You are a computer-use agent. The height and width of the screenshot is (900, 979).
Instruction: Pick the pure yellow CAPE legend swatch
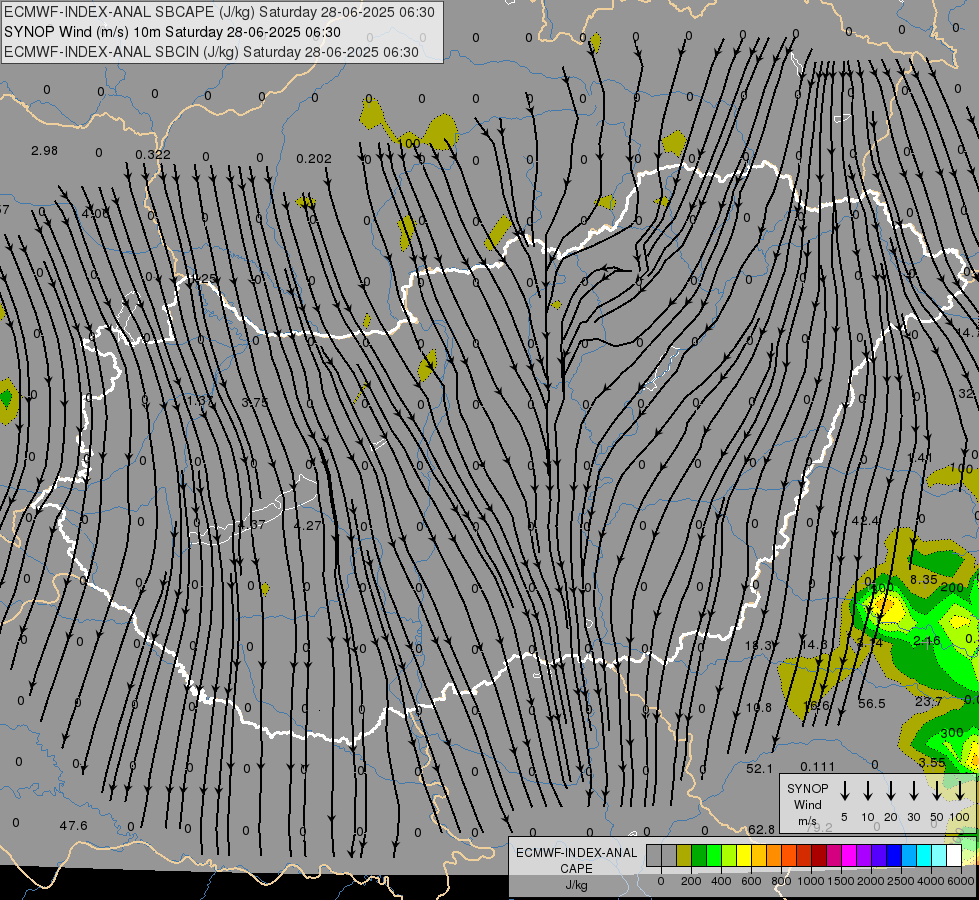[744, 856]
